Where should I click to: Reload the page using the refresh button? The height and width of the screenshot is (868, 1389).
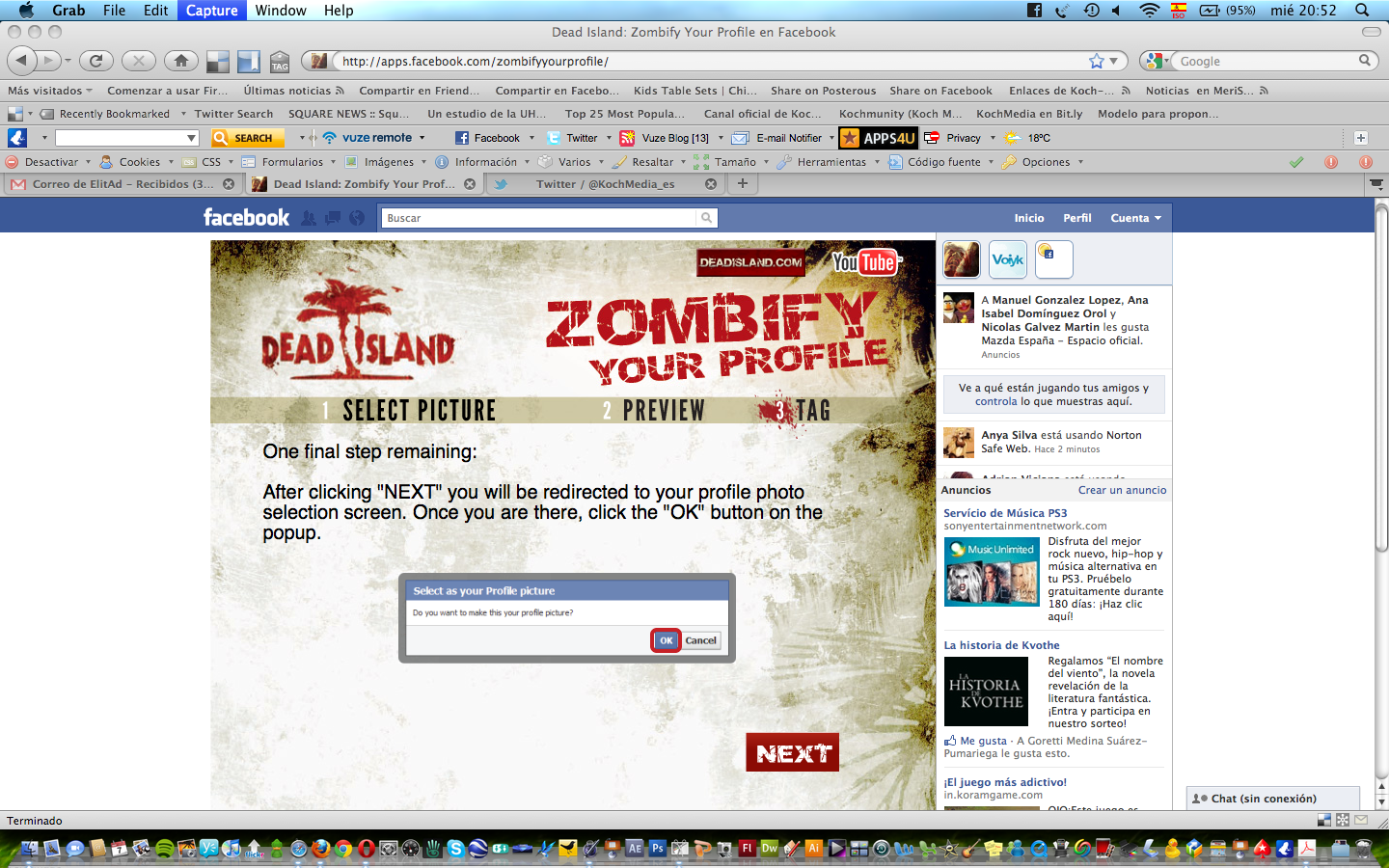[95, 61]
